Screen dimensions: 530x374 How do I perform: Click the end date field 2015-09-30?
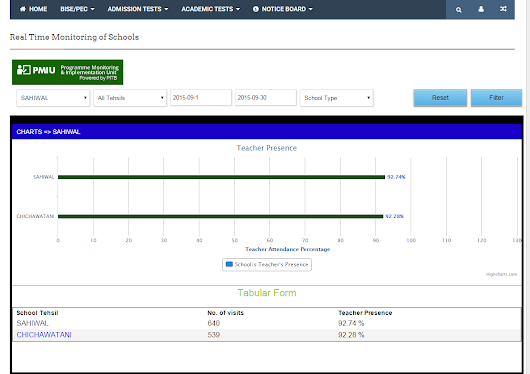tap(266, 98)
